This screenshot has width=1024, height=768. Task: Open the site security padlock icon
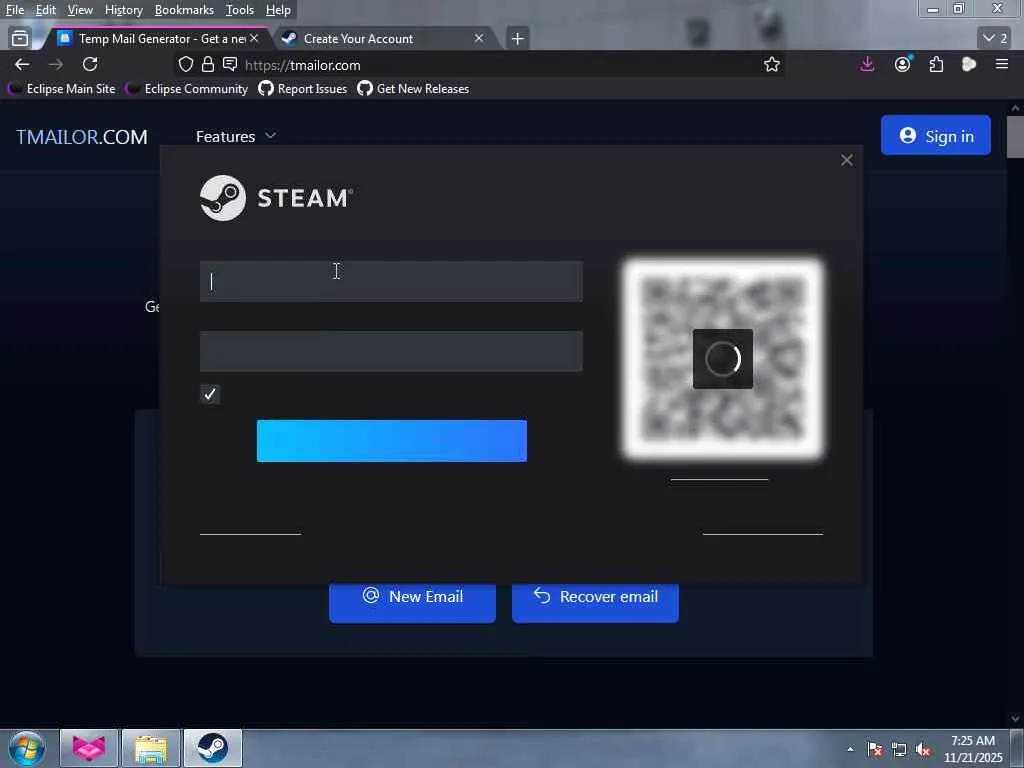[x=208, y=65]
